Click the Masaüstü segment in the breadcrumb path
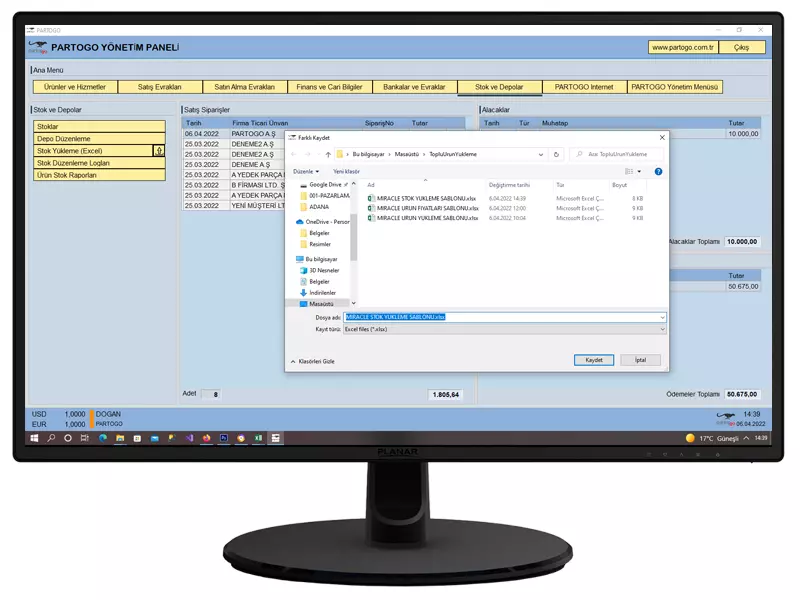800x600 pixels. (407, 154)
